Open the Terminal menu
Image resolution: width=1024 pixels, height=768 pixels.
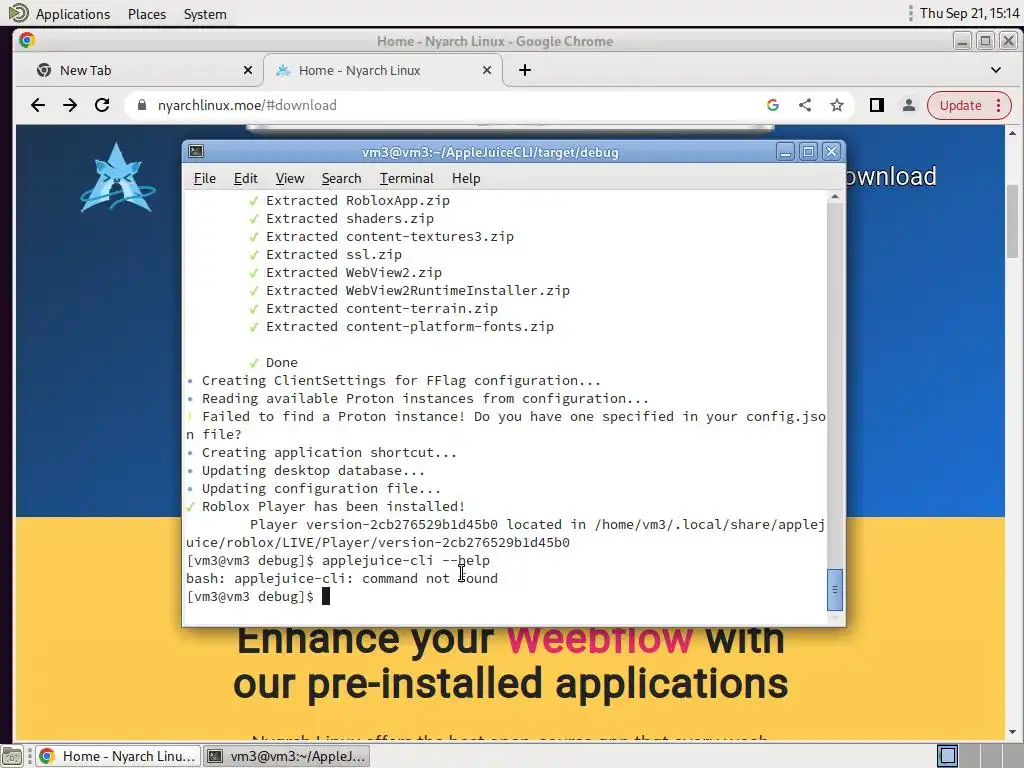(x=406, y=178)
